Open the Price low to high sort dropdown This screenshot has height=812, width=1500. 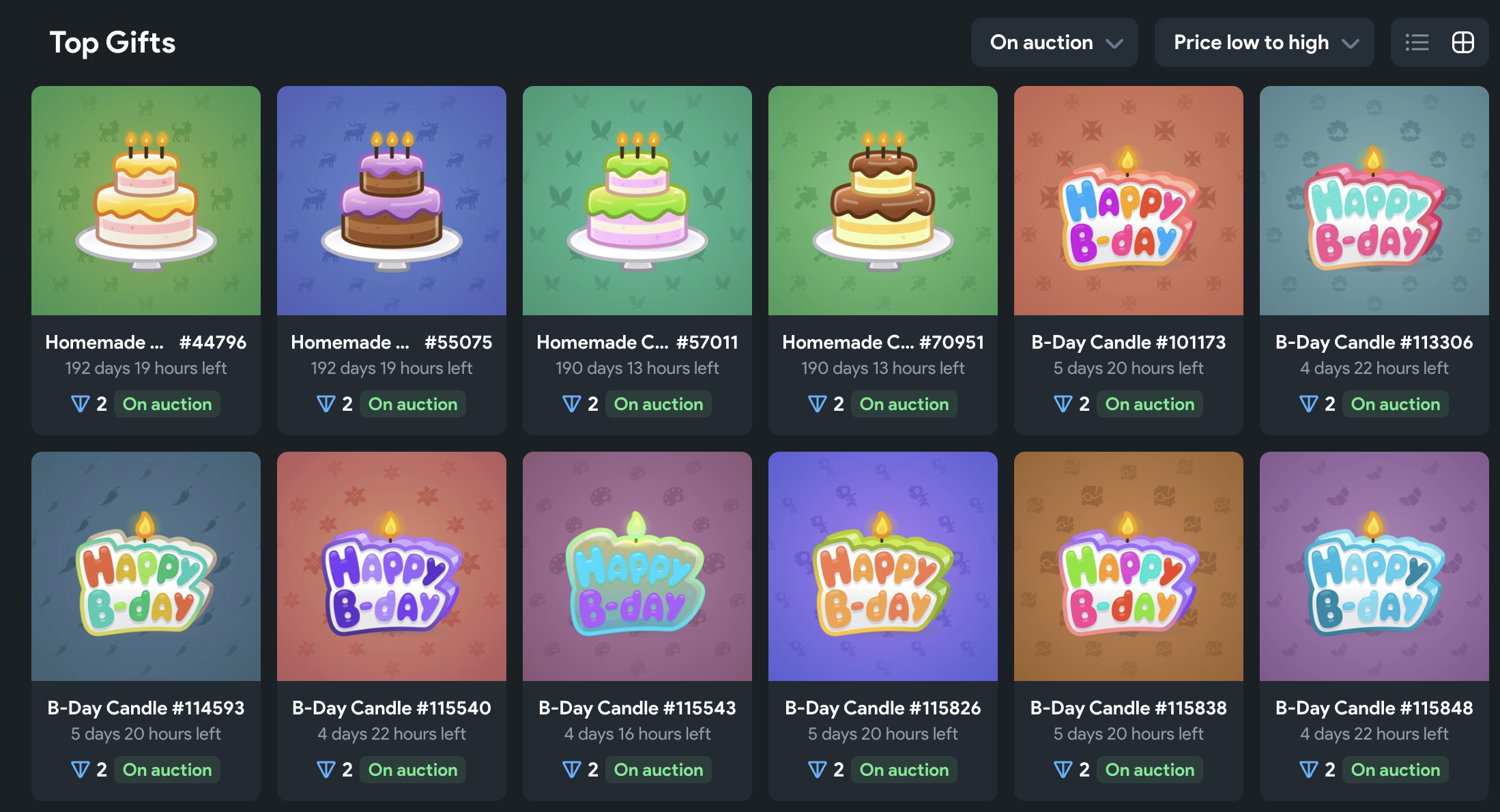tap(1264, 42)
